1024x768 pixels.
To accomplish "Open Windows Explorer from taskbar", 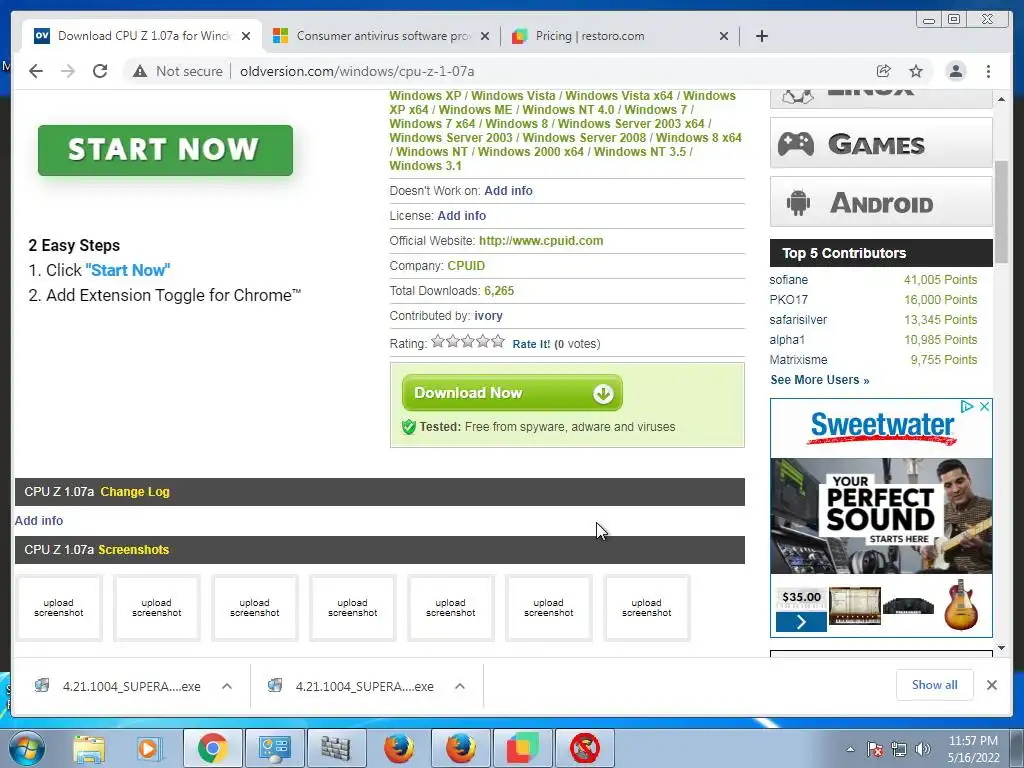I will pos(89,748).
